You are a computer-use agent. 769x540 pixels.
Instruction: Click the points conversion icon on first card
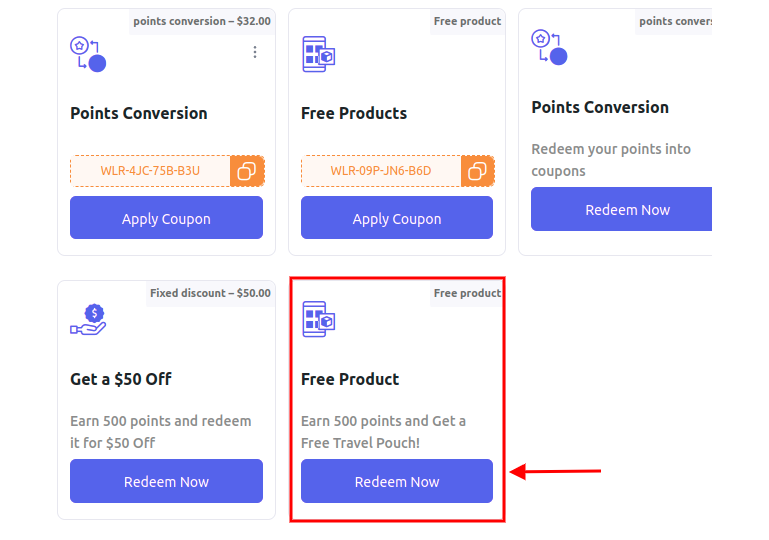click(x=88, y=54)
